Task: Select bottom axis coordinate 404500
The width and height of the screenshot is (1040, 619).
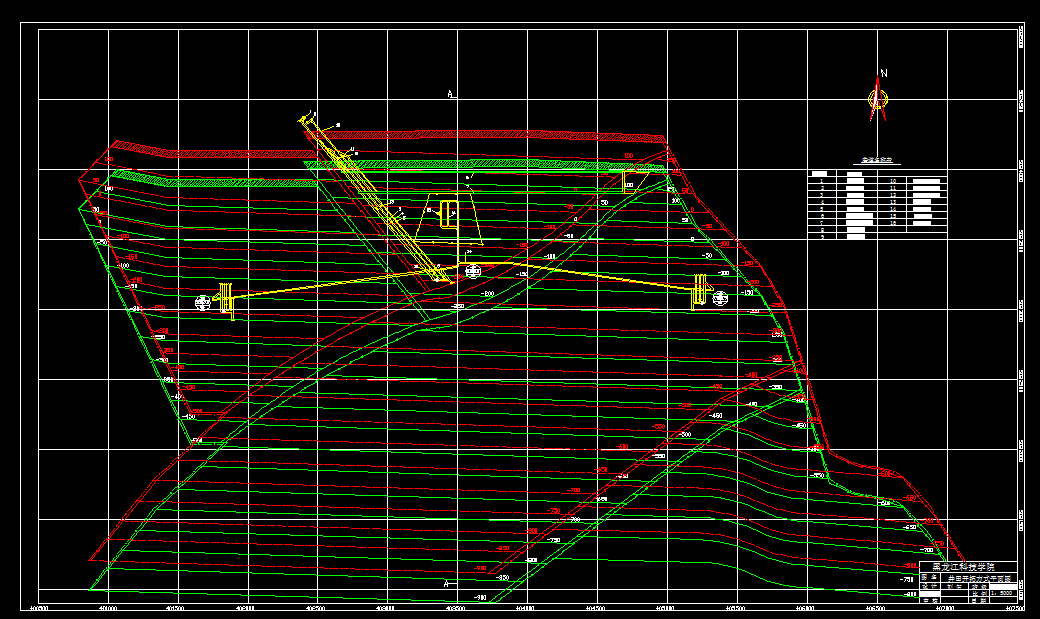Action: coord(596,608)
